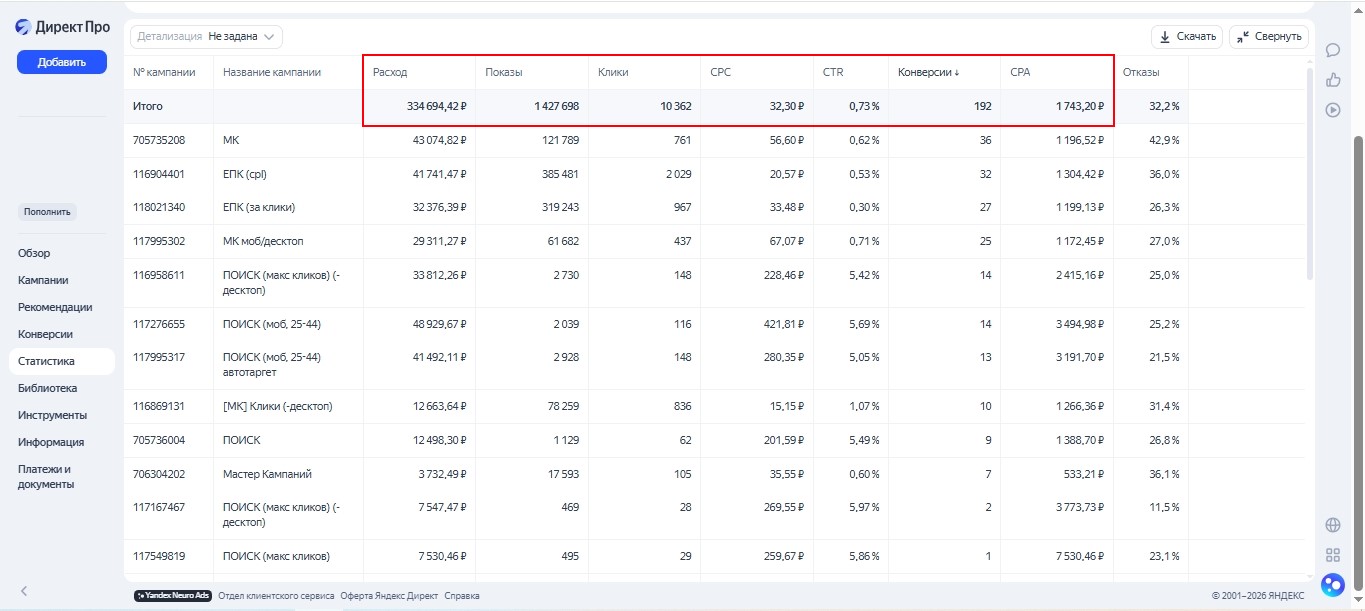1365x611 pixels.
Task: Sort by the Конверсии column header
Action: 928,72
